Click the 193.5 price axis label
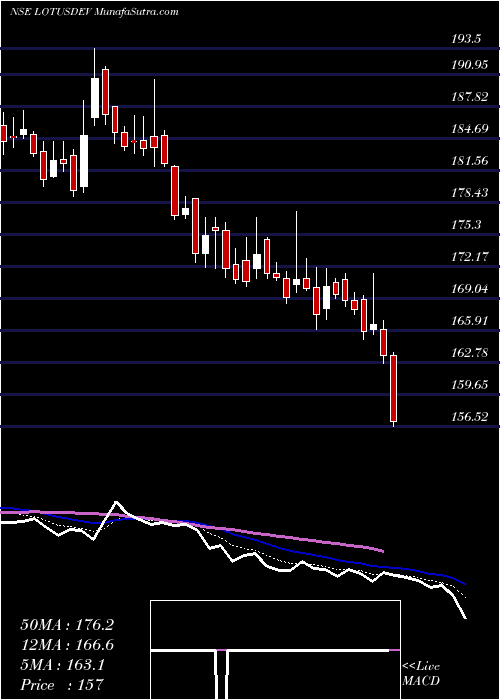The width and height of the screenshot is (500, 700). (x=466, y=39)
